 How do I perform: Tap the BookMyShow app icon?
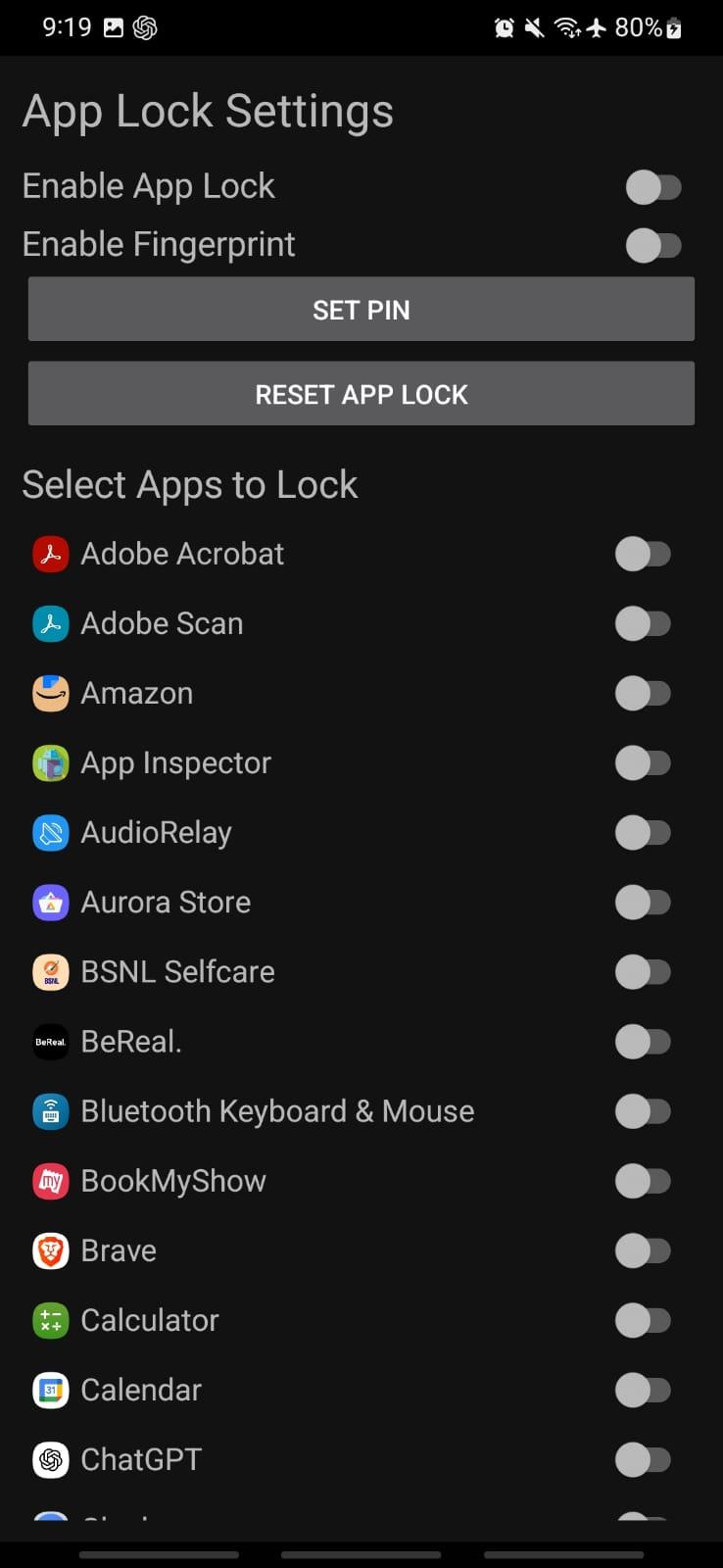(51, 1181)
